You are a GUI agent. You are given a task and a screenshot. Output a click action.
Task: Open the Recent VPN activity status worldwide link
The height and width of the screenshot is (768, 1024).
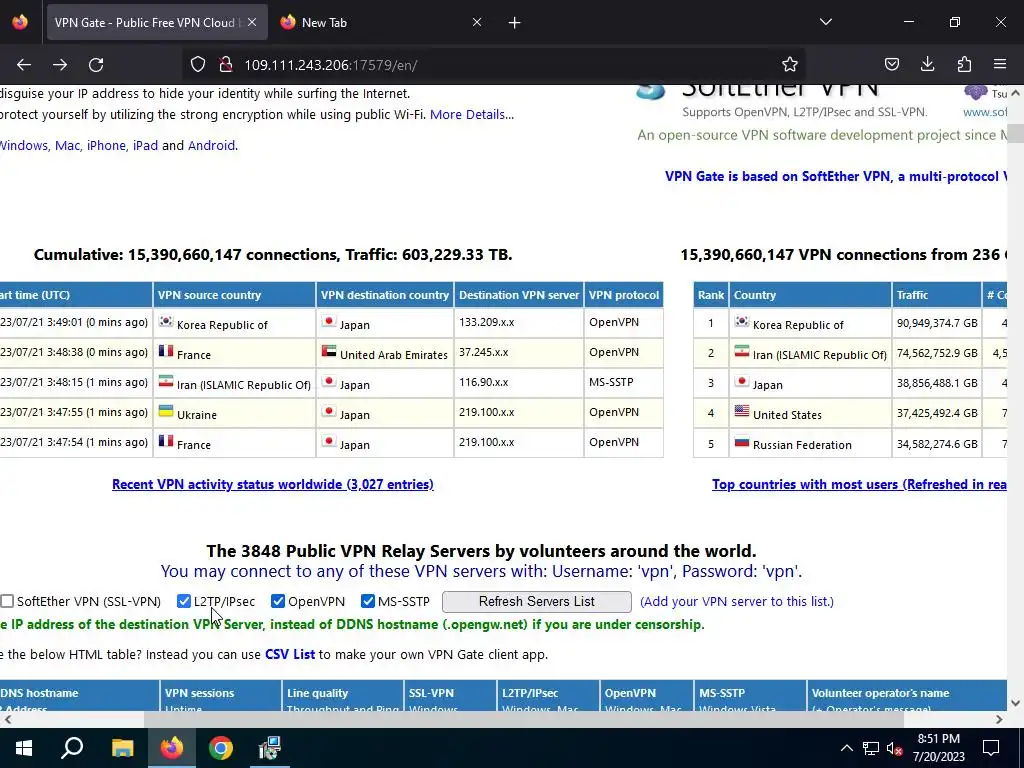pos(273,485)
